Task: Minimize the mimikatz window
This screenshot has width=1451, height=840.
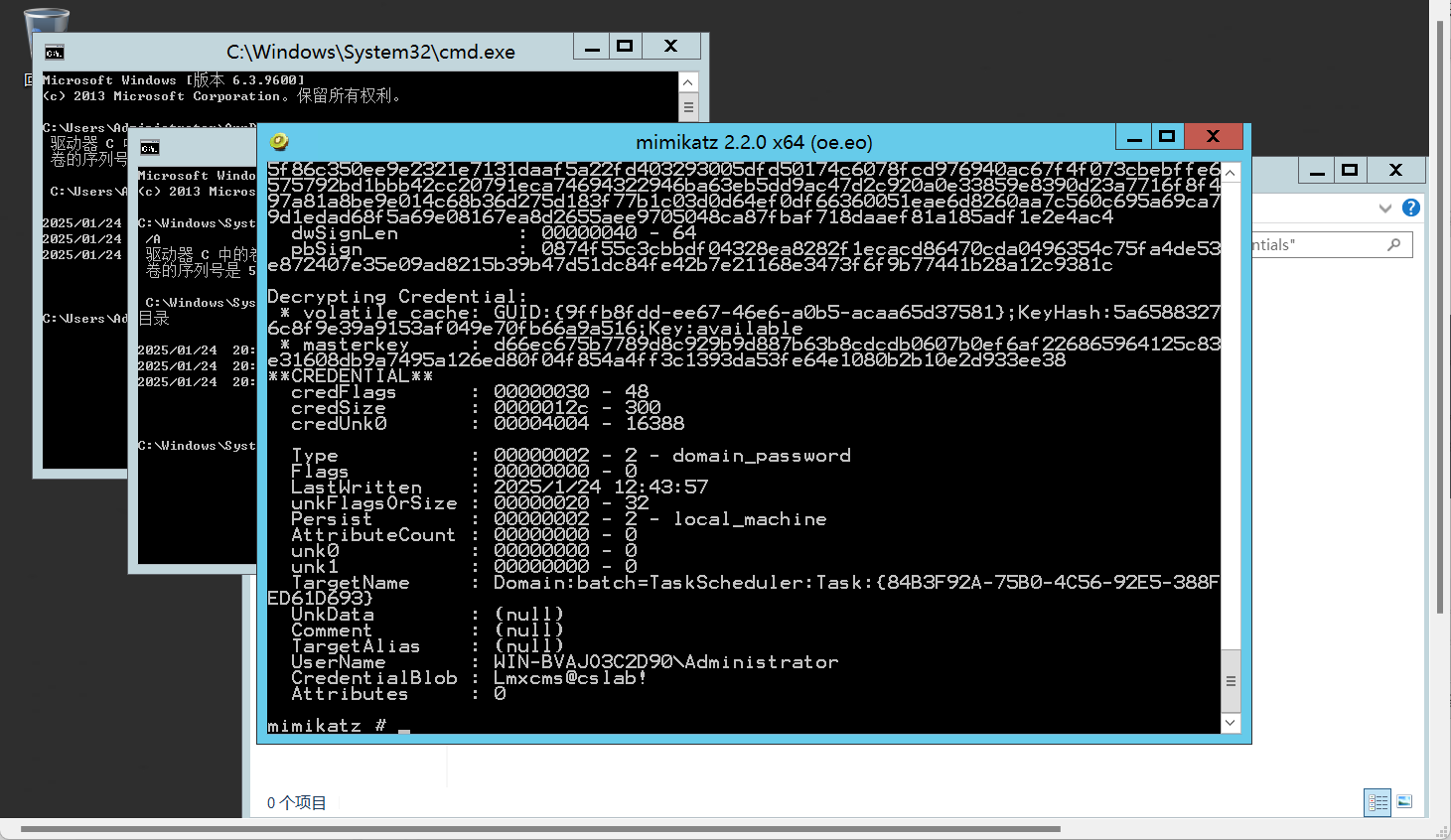Action: [x=1133, y=137]
